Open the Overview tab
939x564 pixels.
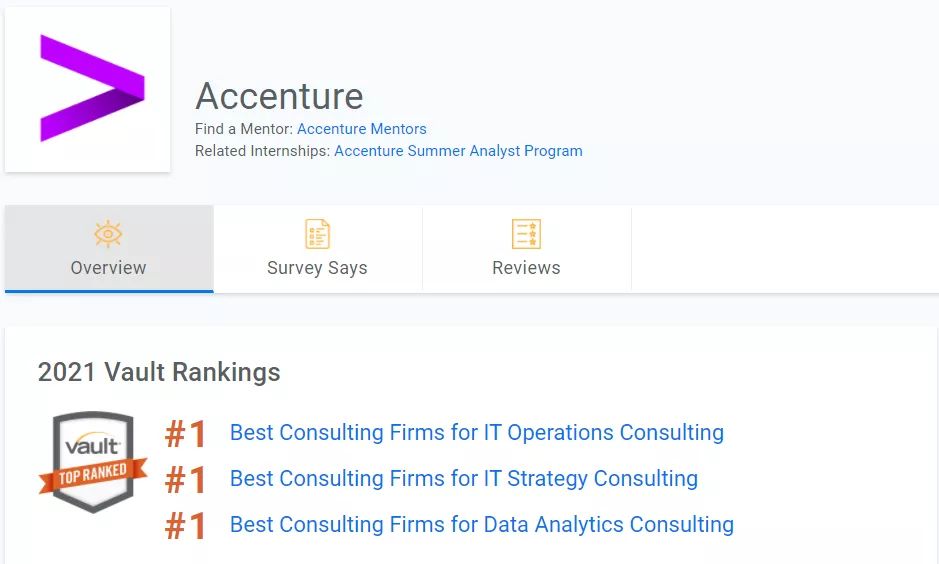point(109,248)
